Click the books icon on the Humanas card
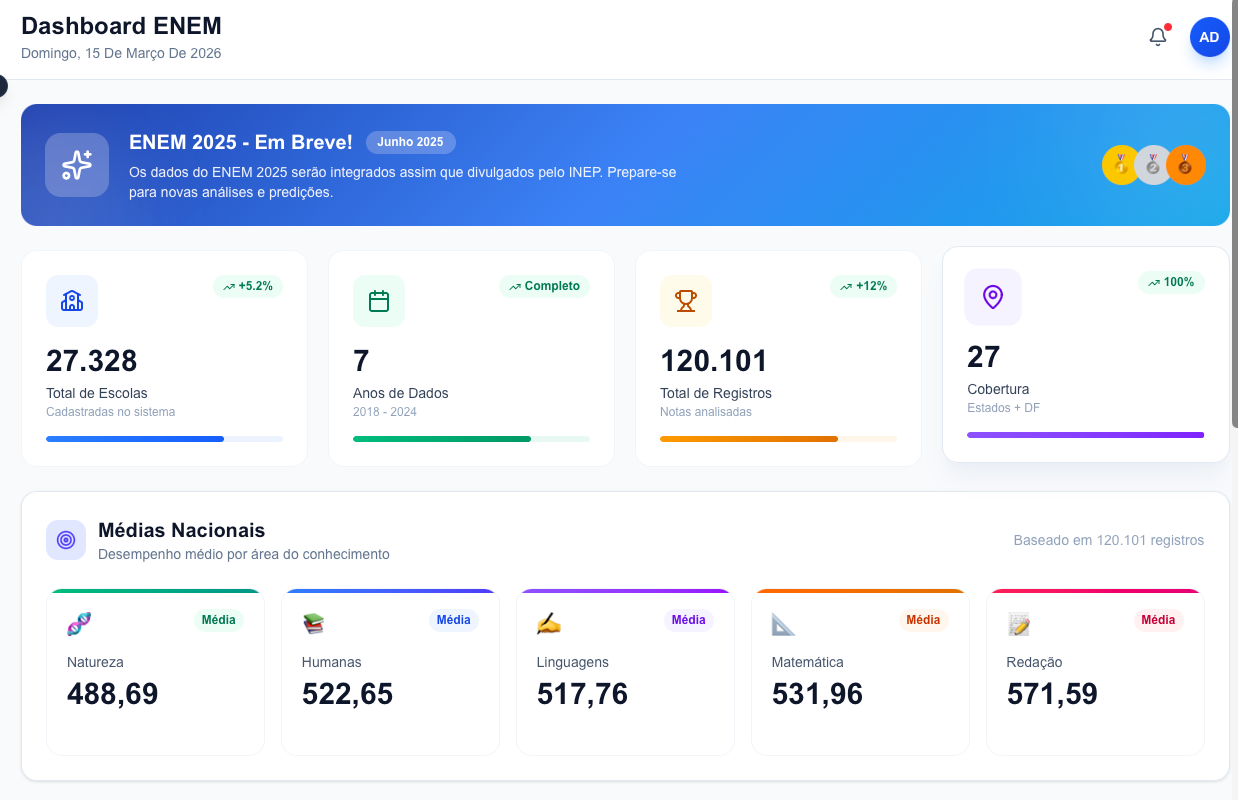 point(314,623)
